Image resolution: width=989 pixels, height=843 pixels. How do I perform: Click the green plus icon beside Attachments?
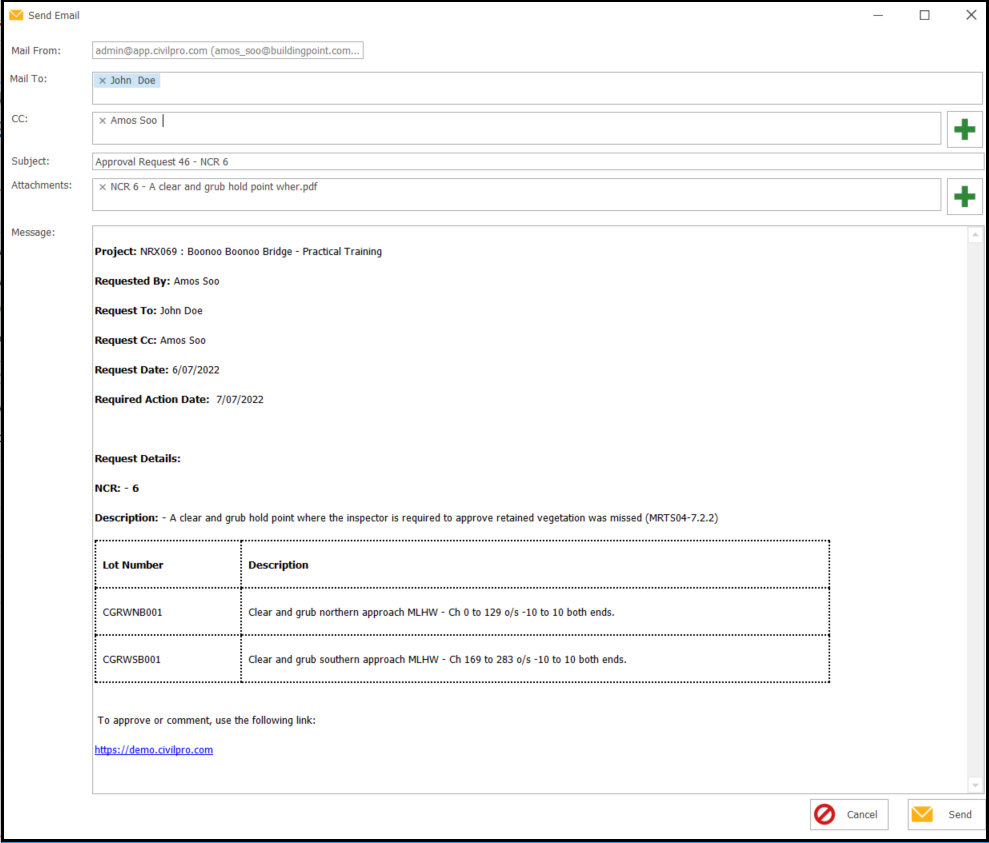point(964,197)
